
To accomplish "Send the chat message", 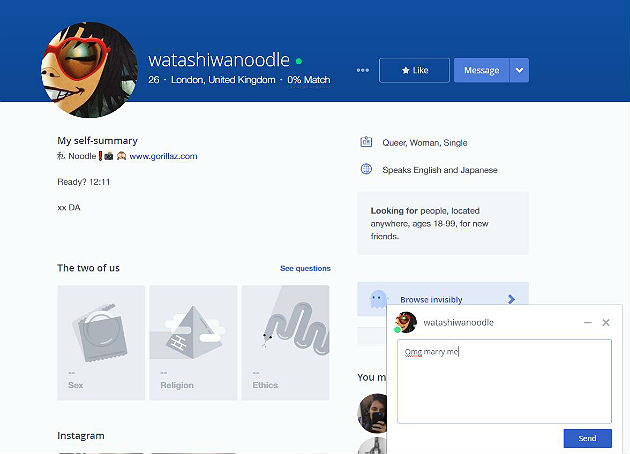I will 587,438.
